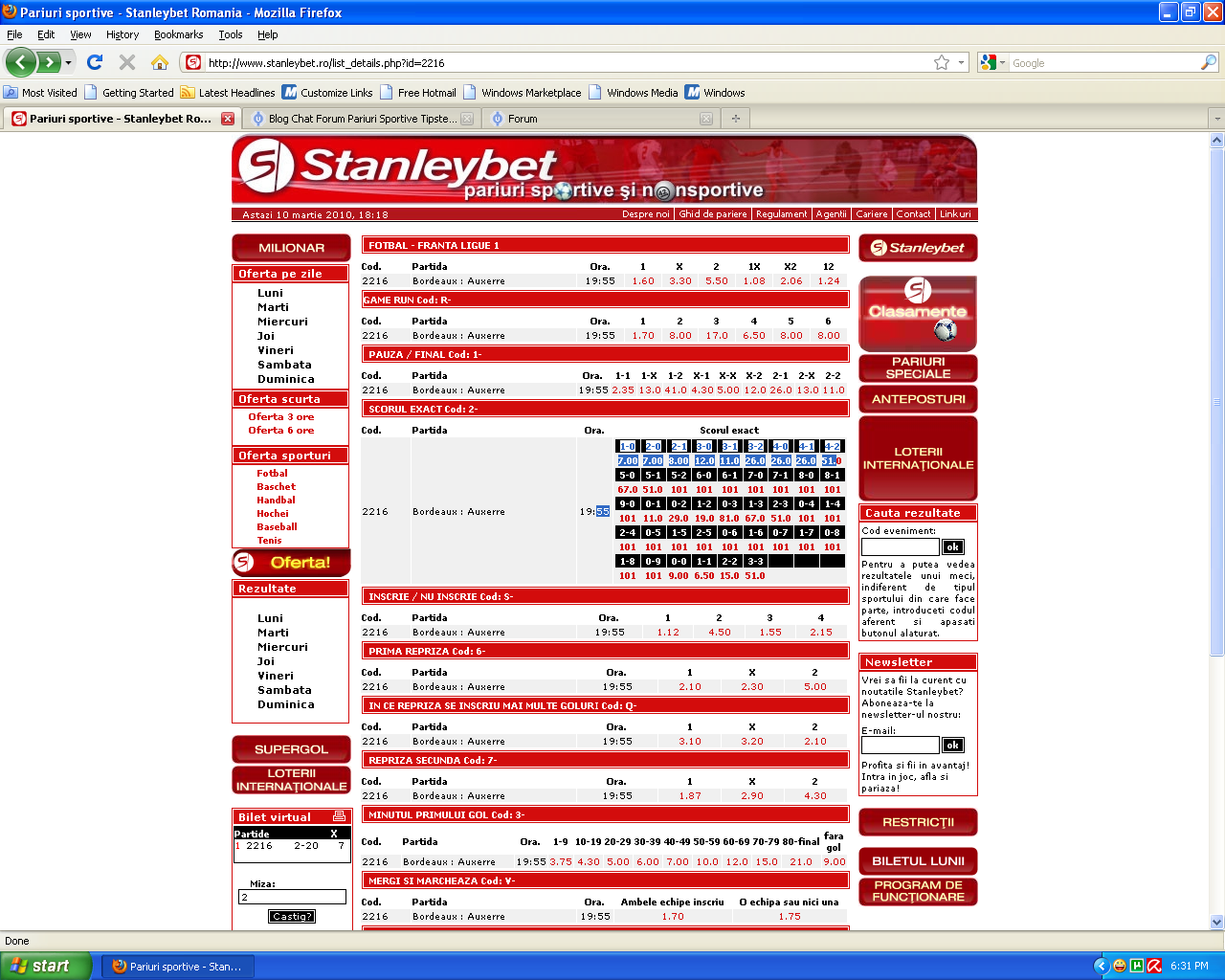This screenshot has width=1225, height=980.
Task: Open the address bar history dropdown
Action: [x=961, y=62]
